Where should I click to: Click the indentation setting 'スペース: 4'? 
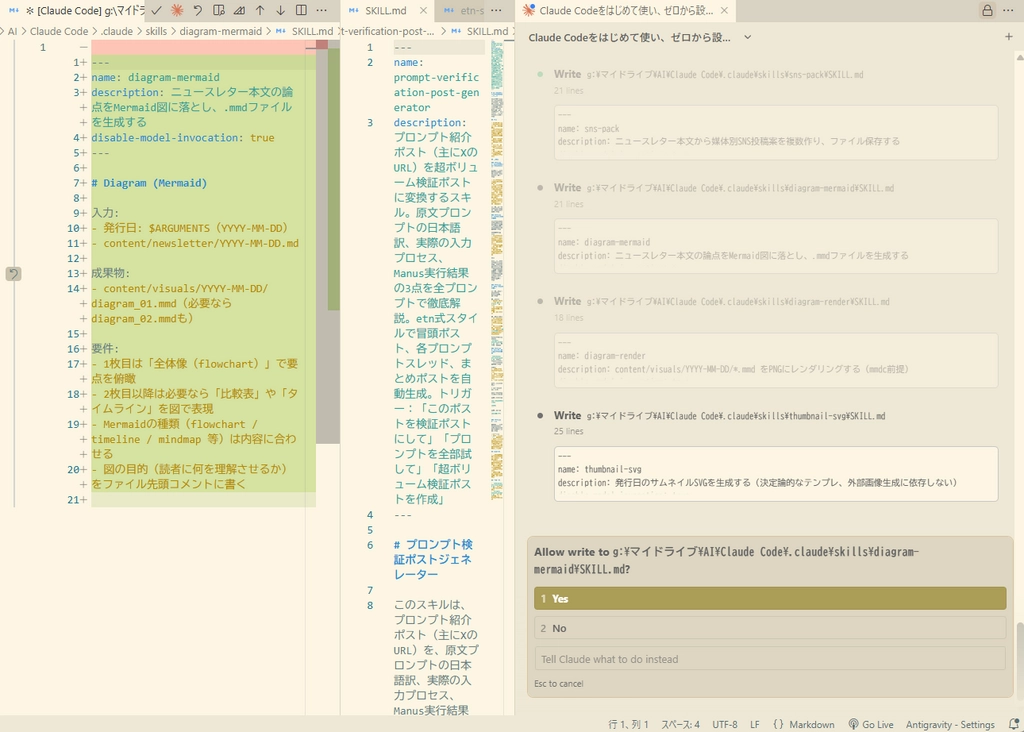pyautogui.click(x=680, y=724)
